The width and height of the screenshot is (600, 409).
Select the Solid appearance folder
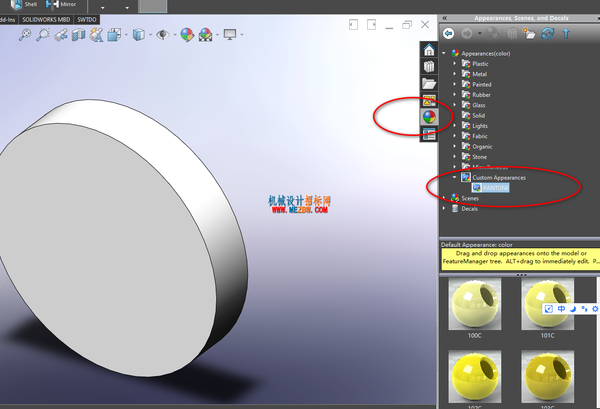coord(473,115)
